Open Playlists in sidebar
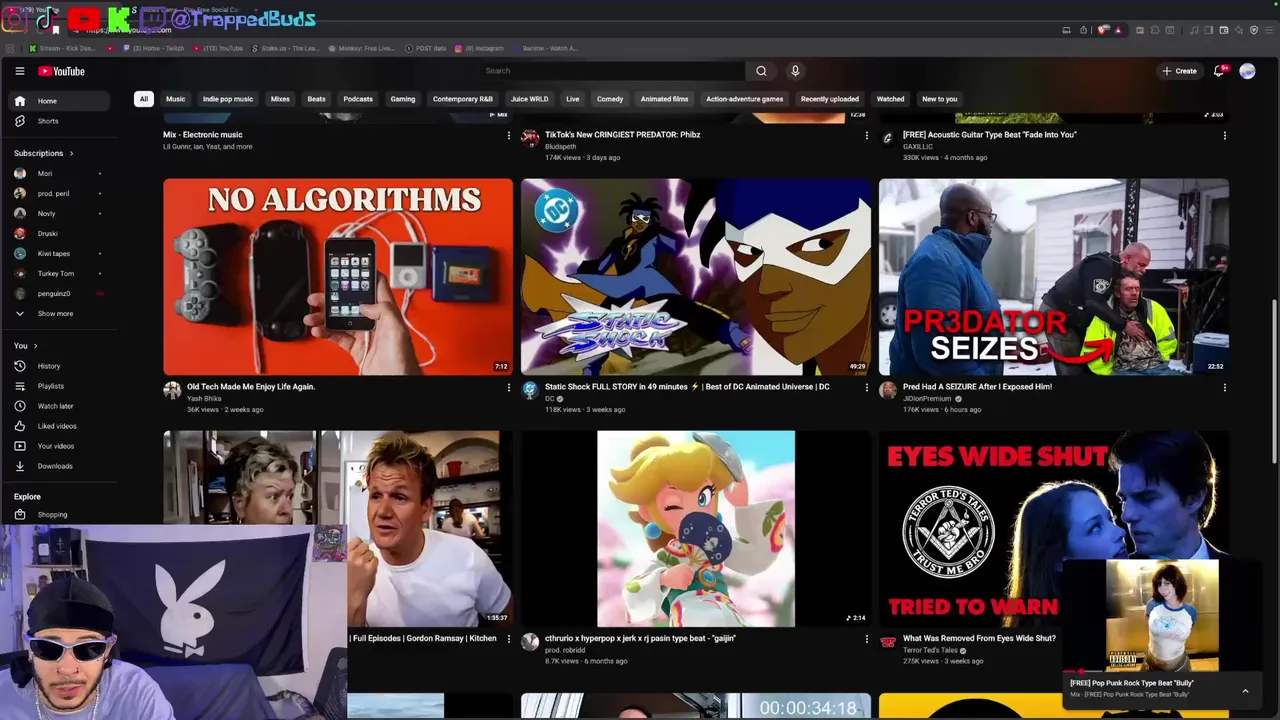This screenshot has width=1280, height=720. click(x=60, y=386)
